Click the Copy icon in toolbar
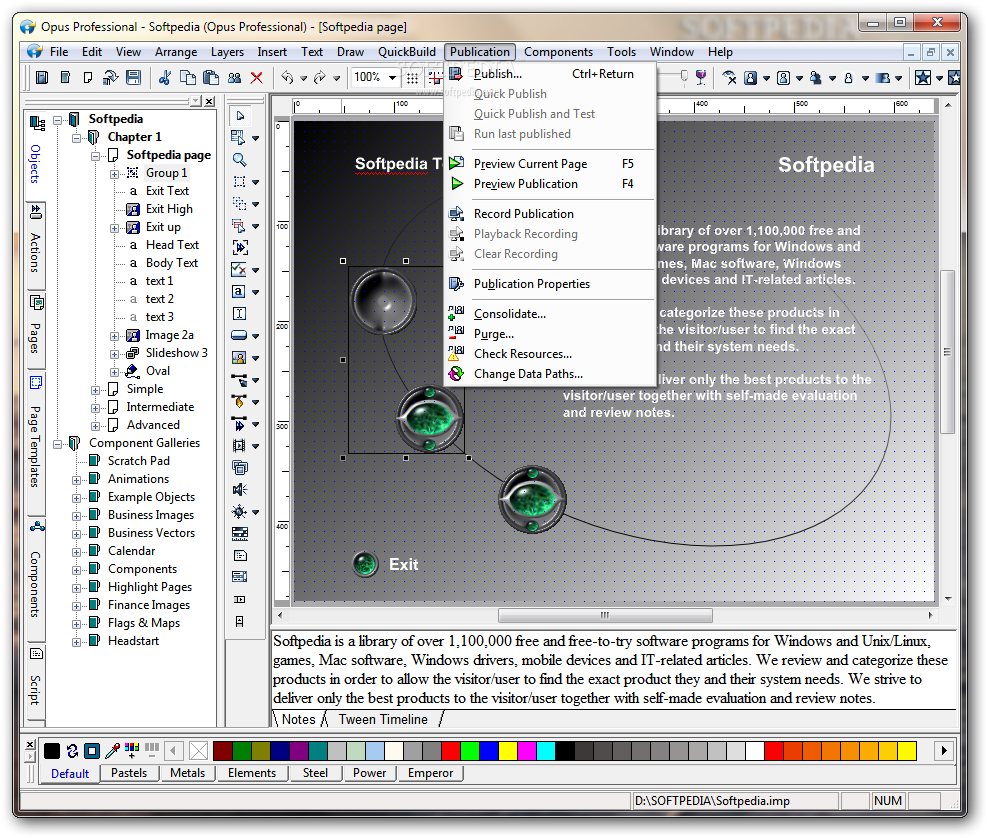 tap(188, 77)
